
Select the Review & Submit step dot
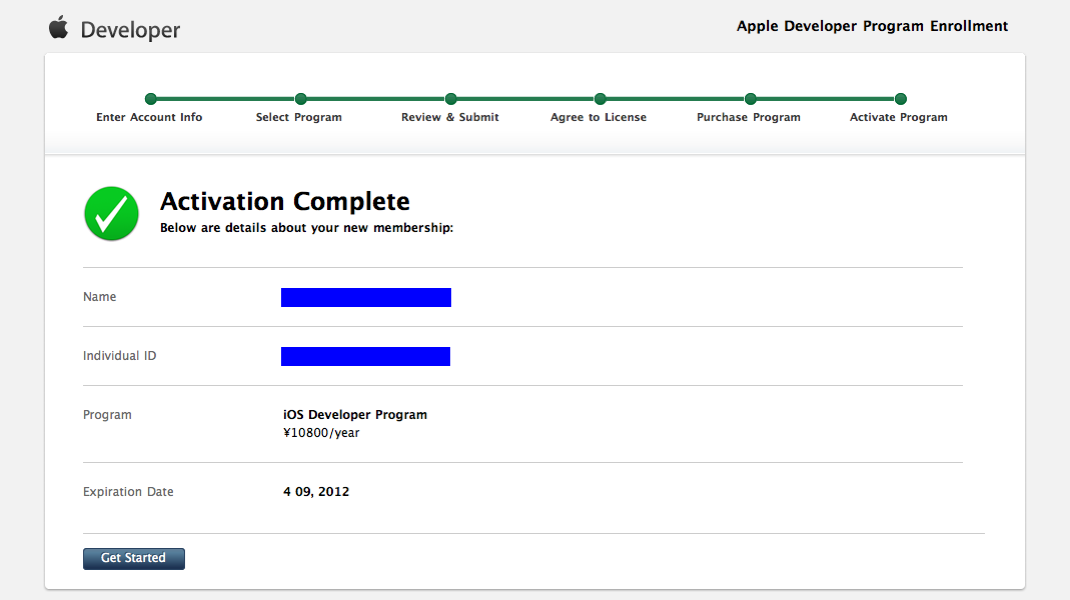click(450, 99)
